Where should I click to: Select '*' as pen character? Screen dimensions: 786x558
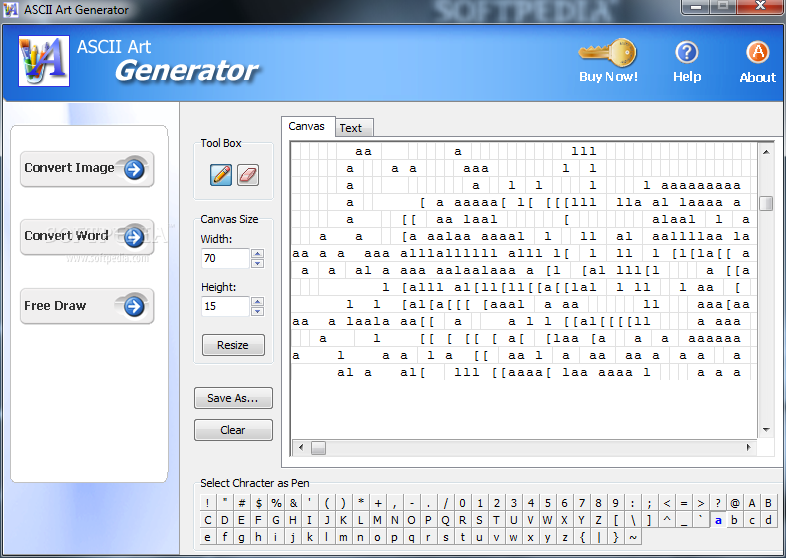click(360, 503)
